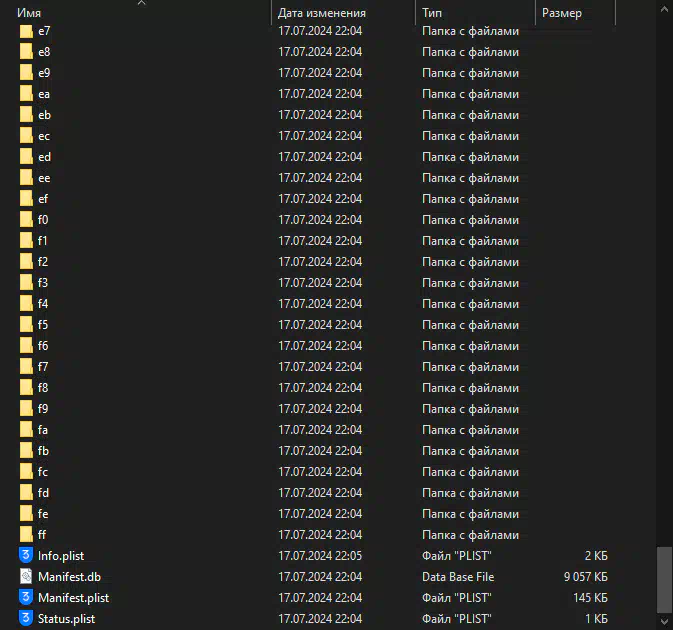Click the Data Base File type cell

pos(458,577)
